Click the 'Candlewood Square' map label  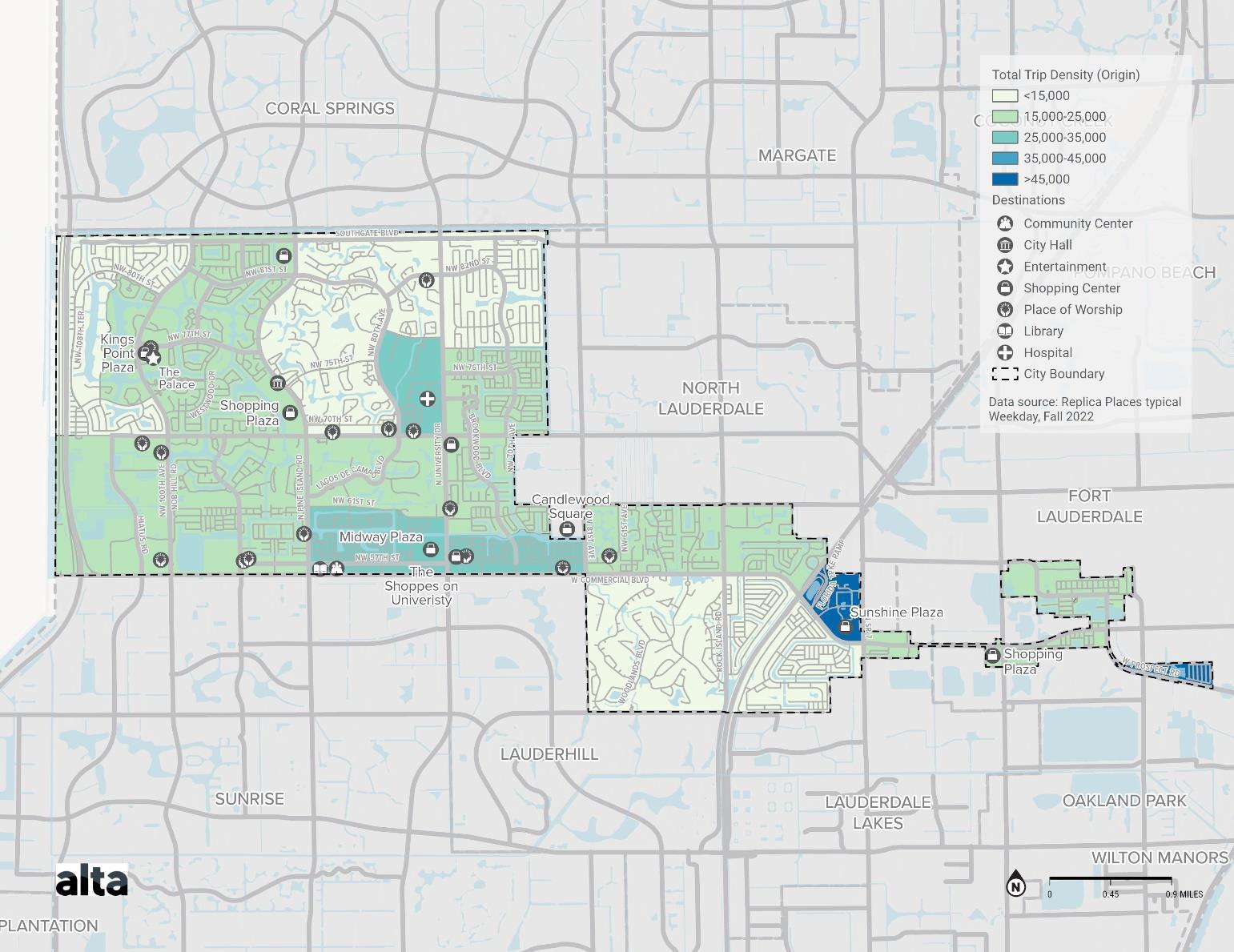(571, 507)
